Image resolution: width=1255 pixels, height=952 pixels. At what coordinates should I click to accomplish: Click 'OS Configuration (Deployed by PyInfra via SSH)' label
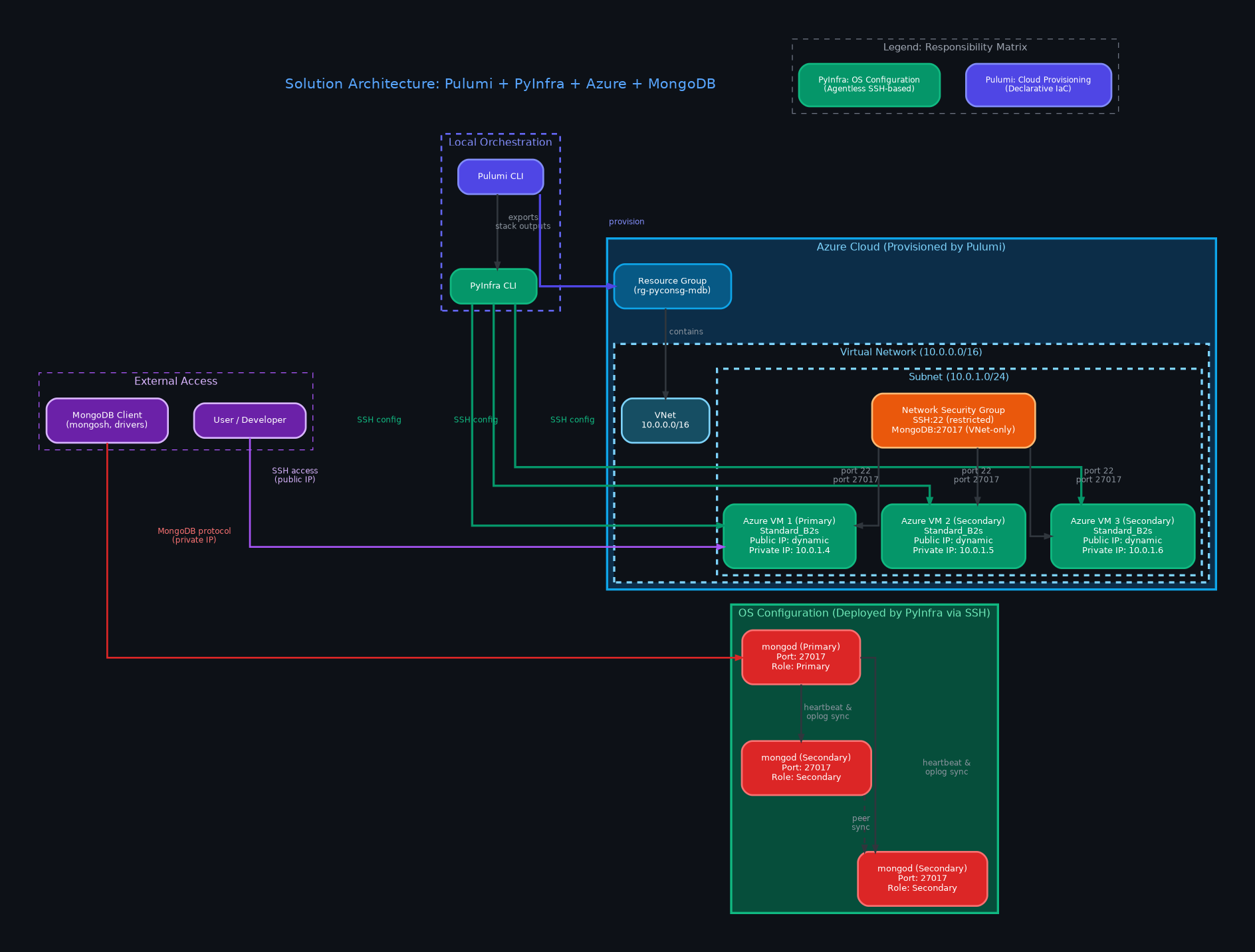(x=864, y=613)
